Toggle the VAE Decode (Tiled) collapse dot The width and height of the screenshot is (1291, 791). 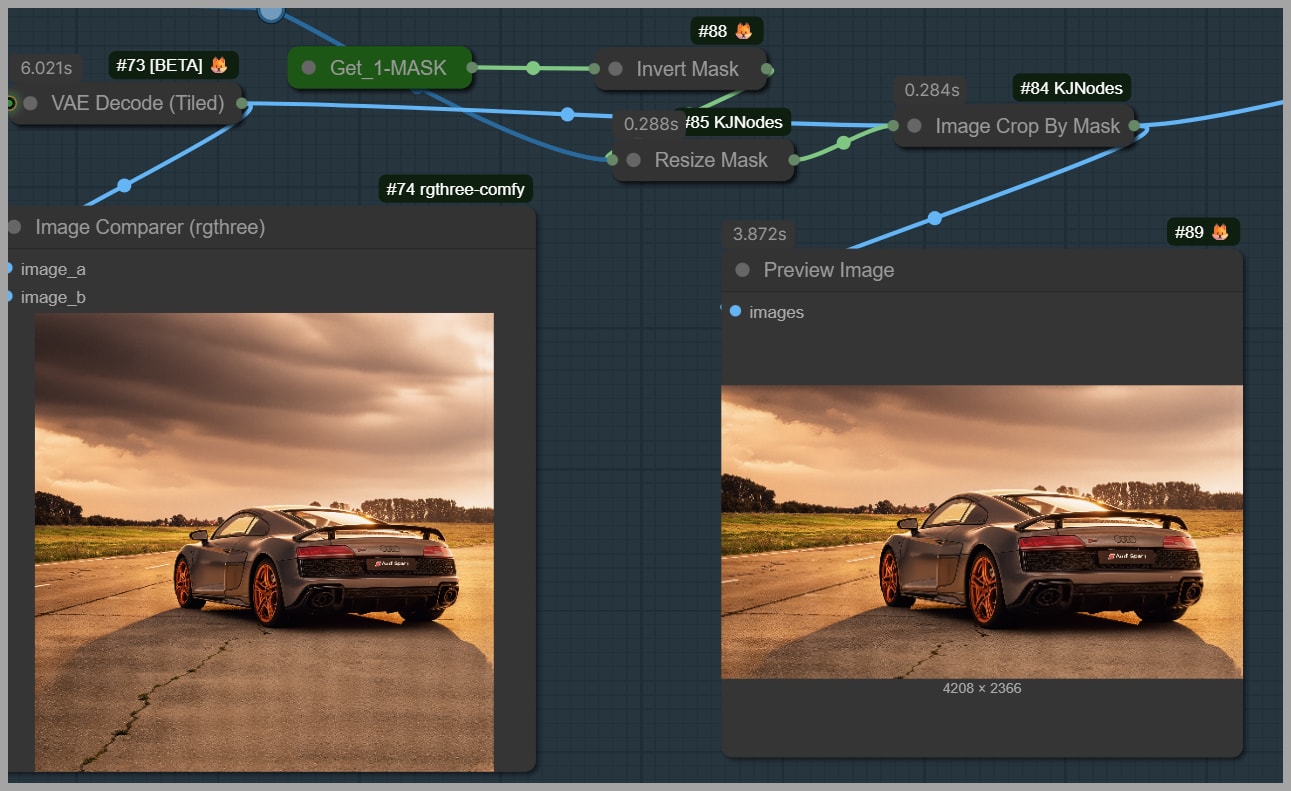pyautogui.click(x=31, y=103)
